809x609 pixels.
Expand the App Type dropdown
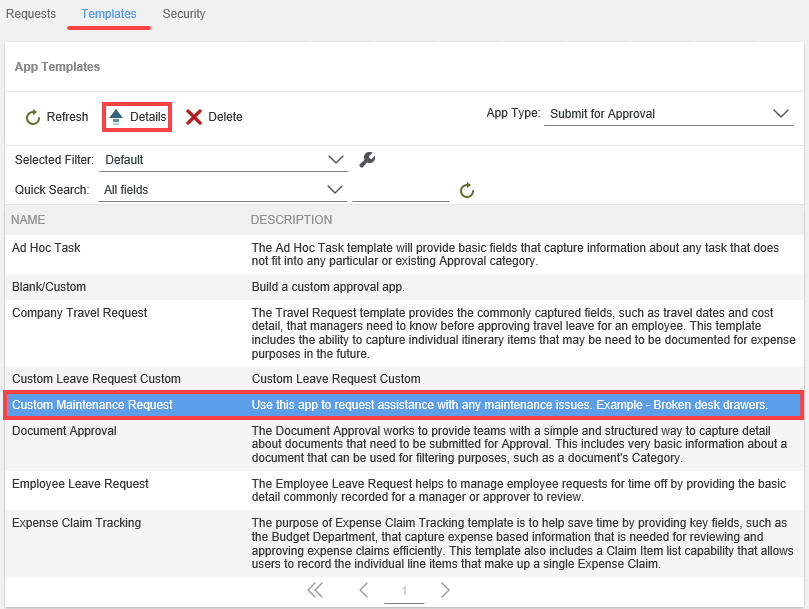point(781,114)
